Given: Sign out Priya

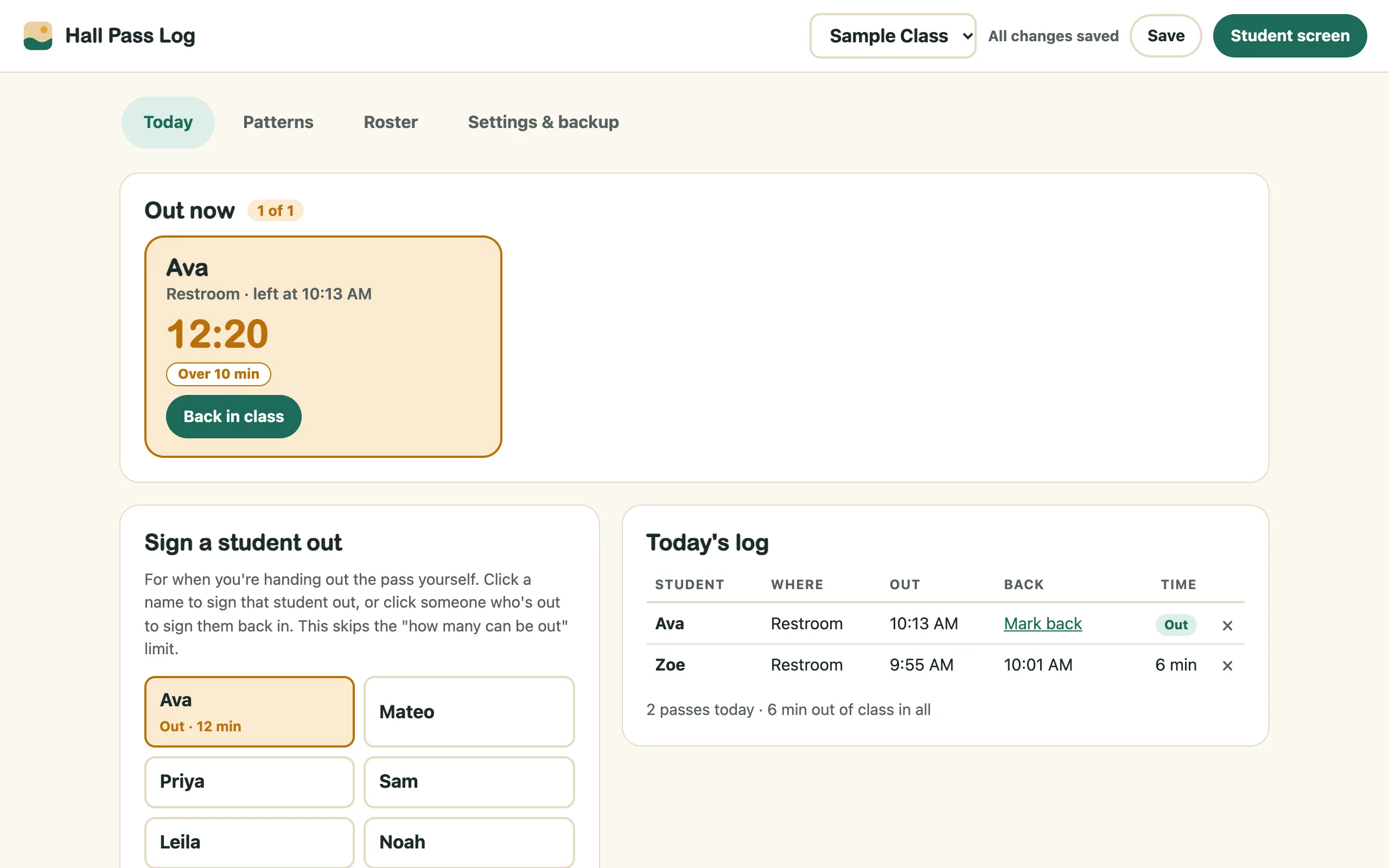Looking at the screenshot, I should (249, 781).
